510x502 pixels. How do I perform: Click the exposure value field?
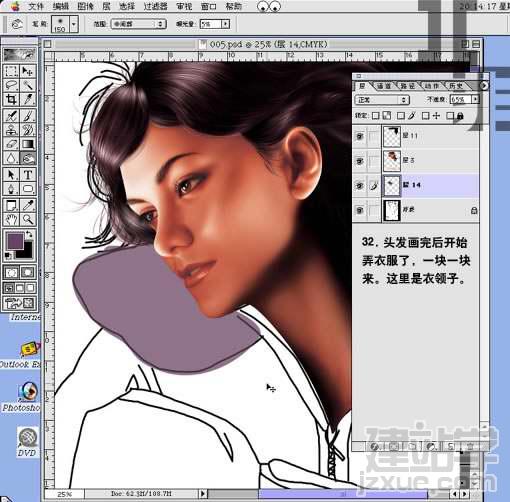tap(211, 24)
